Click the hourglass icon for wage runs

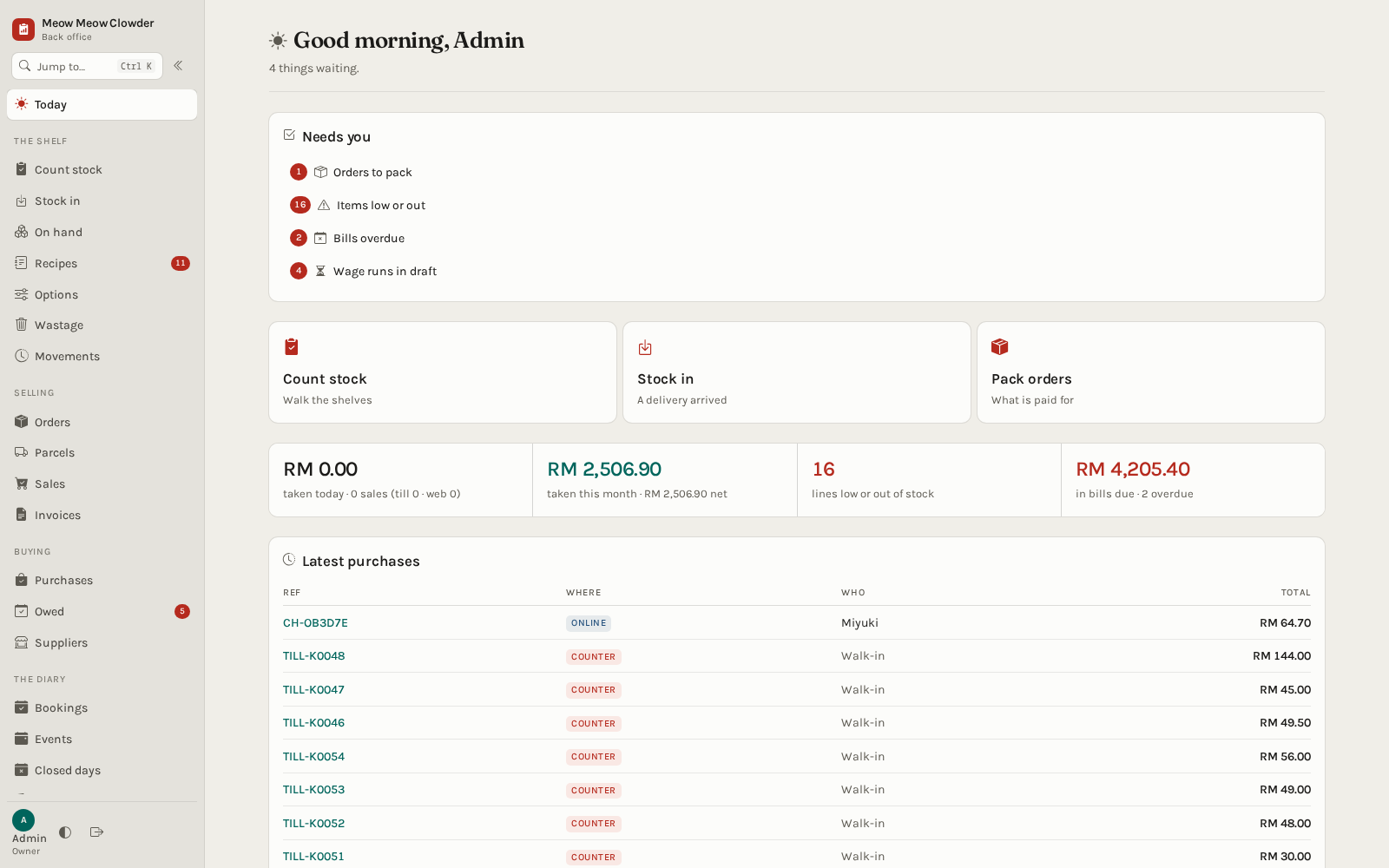click(320, 272)
